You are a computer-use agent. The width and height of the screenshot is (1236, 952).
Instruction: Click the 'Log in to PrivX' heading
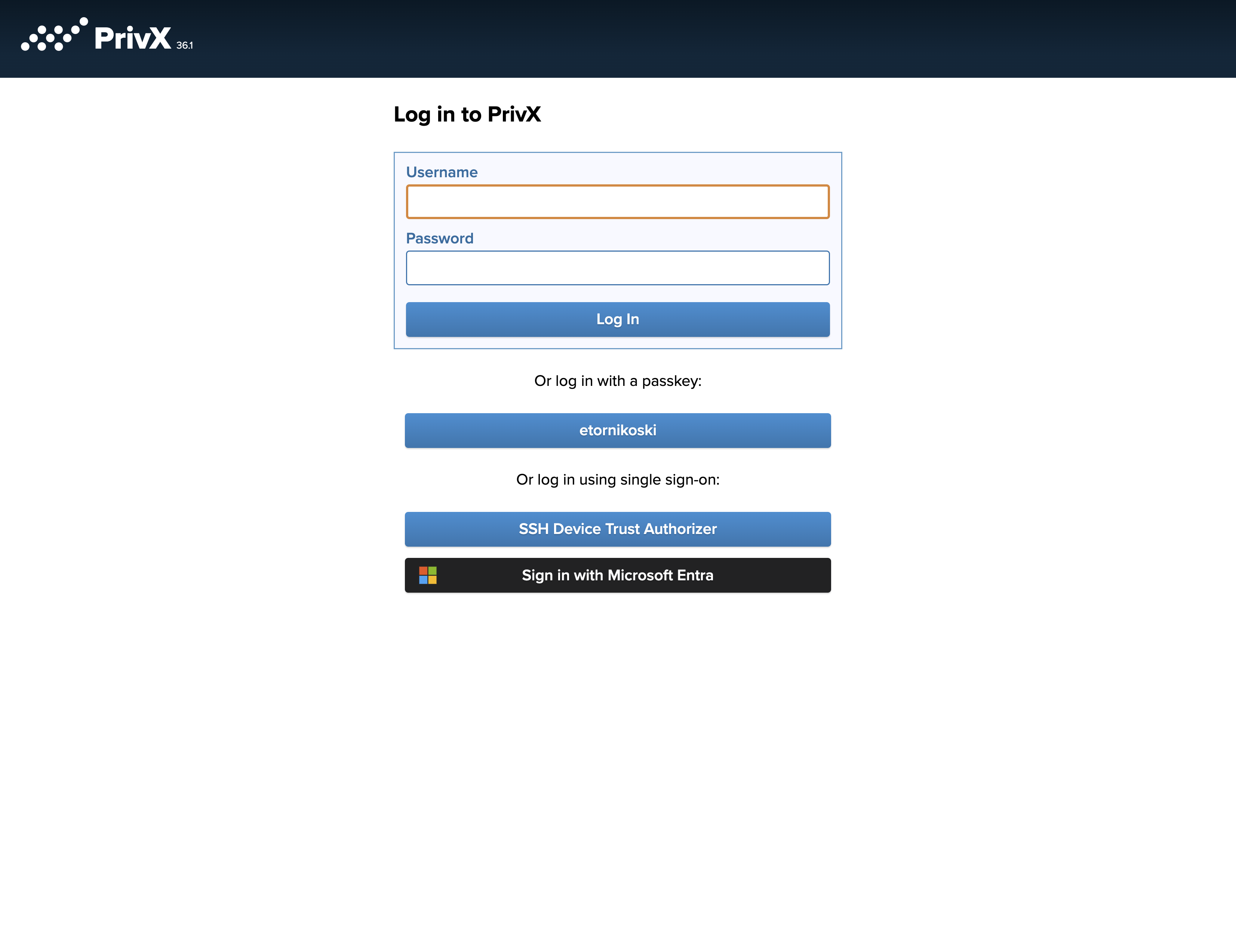(x=467, y=115)
